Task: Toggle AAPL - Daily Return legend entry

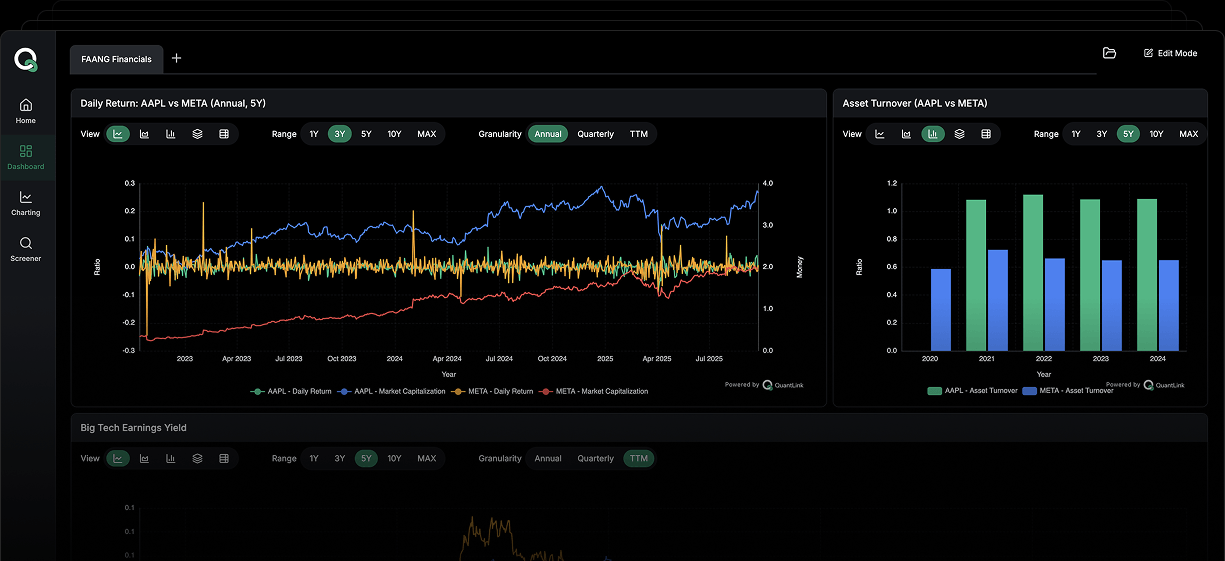Action: tap(291, 391)
